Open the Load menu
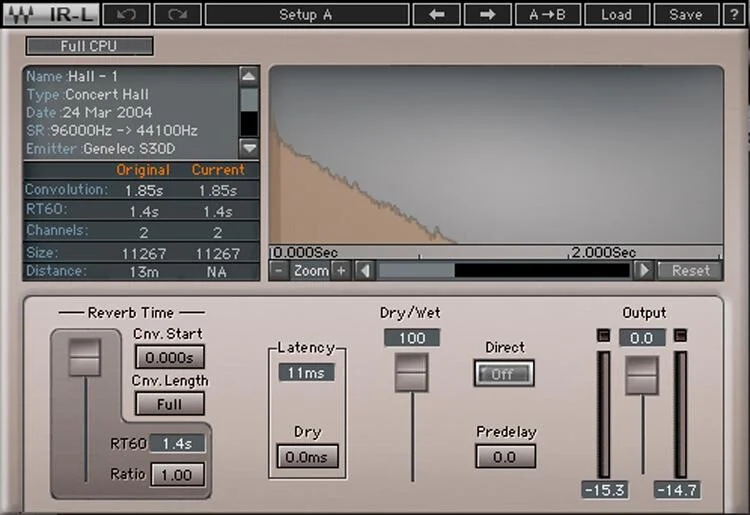Screen dimensions: 750x515 [617, 14]
